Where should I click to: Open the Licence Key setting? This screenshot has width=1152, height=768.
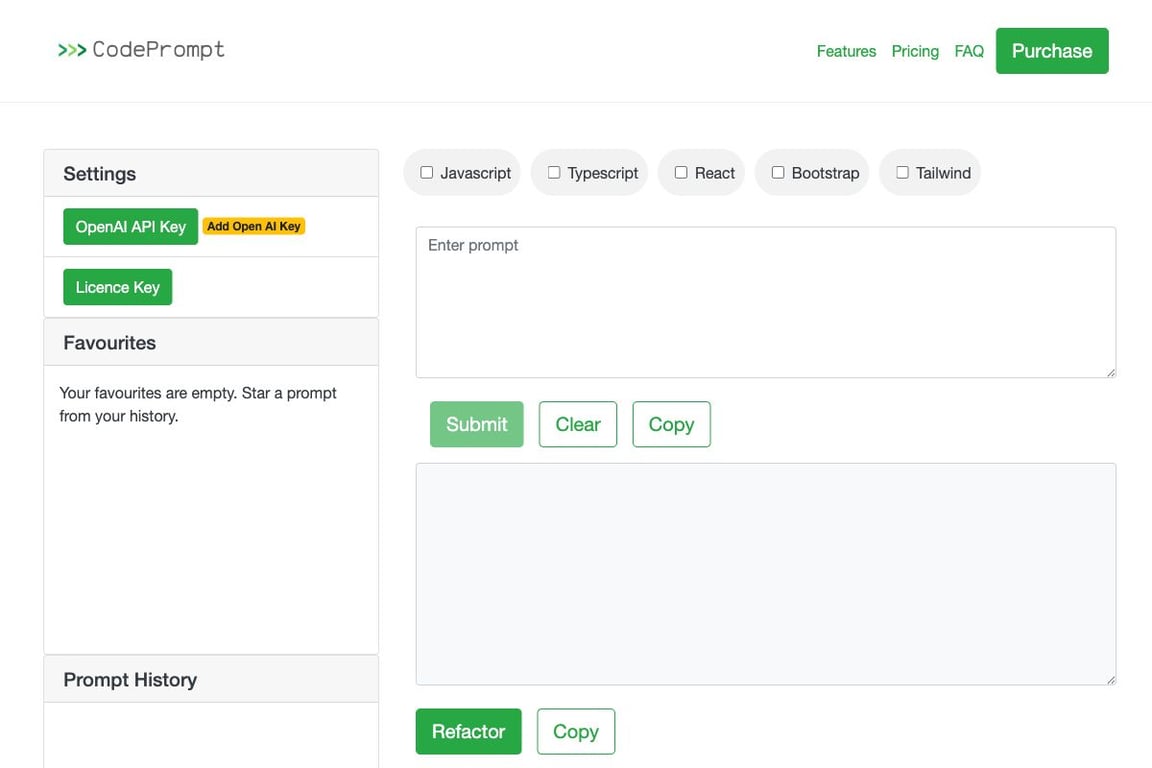click(117, 287)
